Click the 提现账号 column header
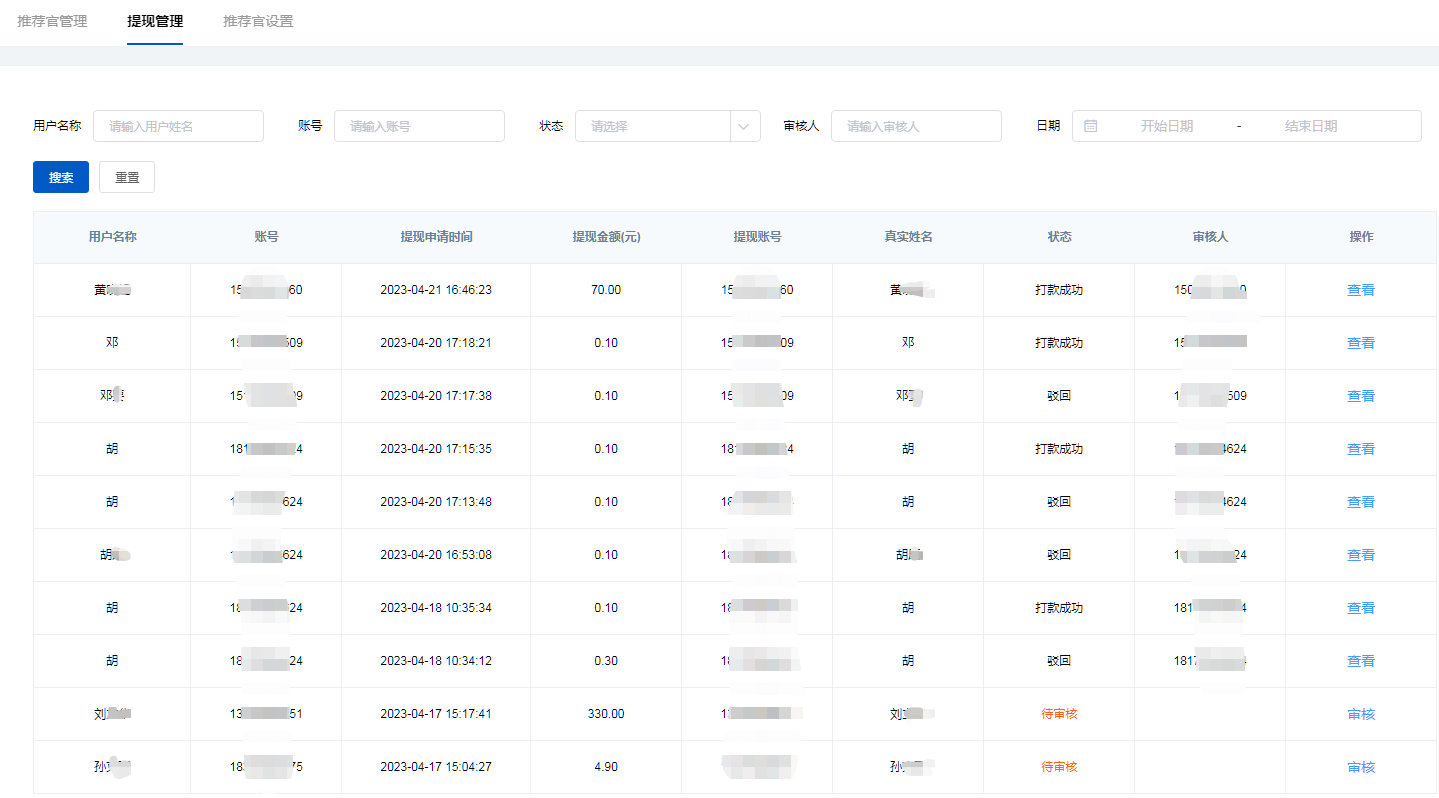 (x=757, y=237)
